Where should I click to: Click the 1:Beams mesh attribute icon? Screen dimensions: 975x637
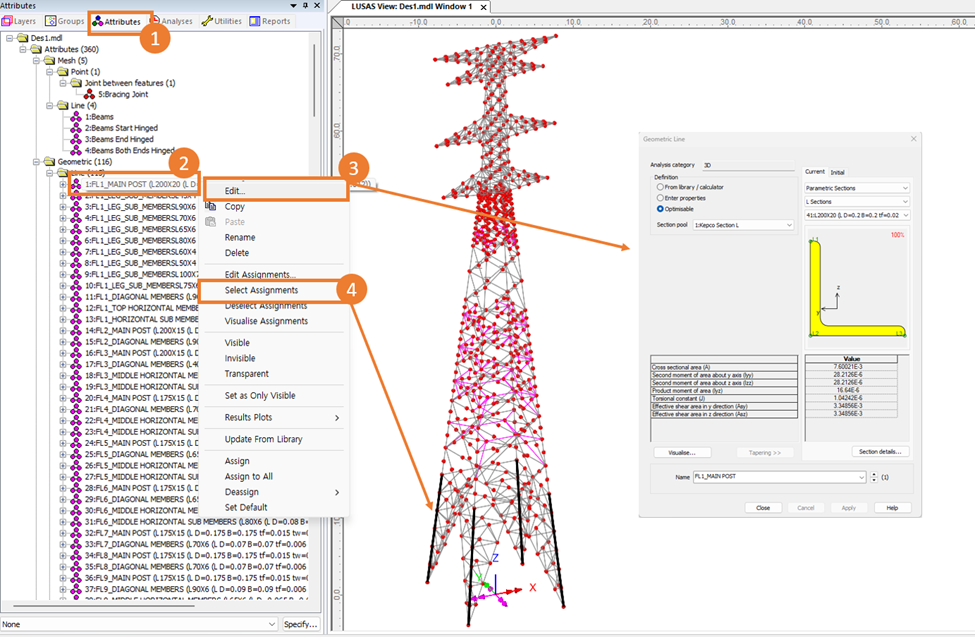point(75,116)
